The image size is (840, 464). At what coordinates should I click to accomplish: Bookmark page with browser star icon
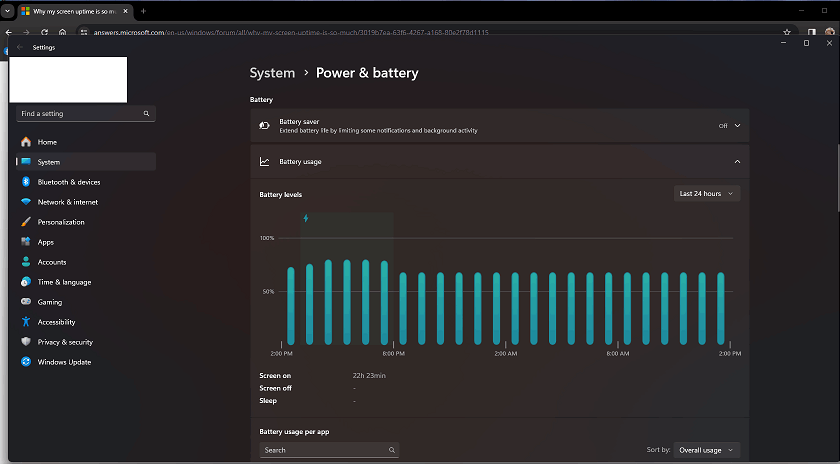coord(786,32)
